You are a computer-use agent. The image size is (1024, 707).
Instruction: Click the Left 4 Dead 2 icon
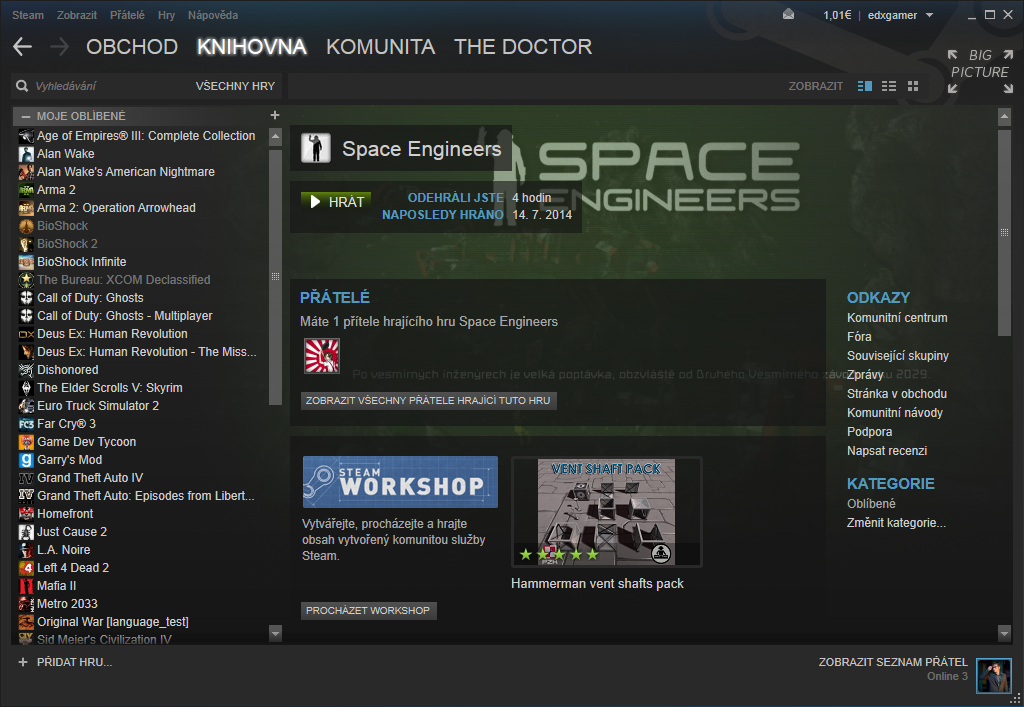27,568
